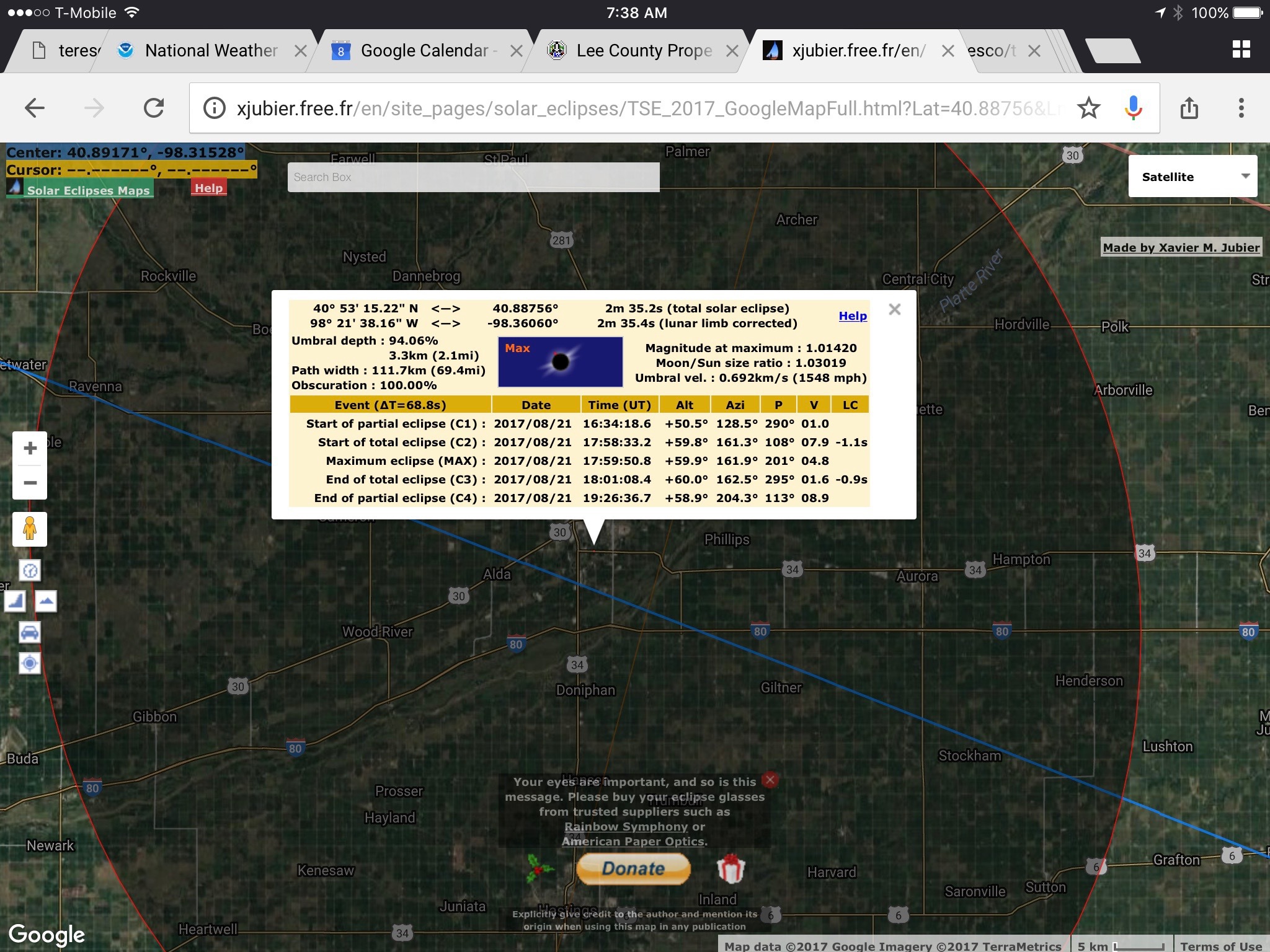Viewport: 1270px width, 952px height.
Task: Click the Google logo on the map
Action: pyautogui.click(x=47, y=935)
